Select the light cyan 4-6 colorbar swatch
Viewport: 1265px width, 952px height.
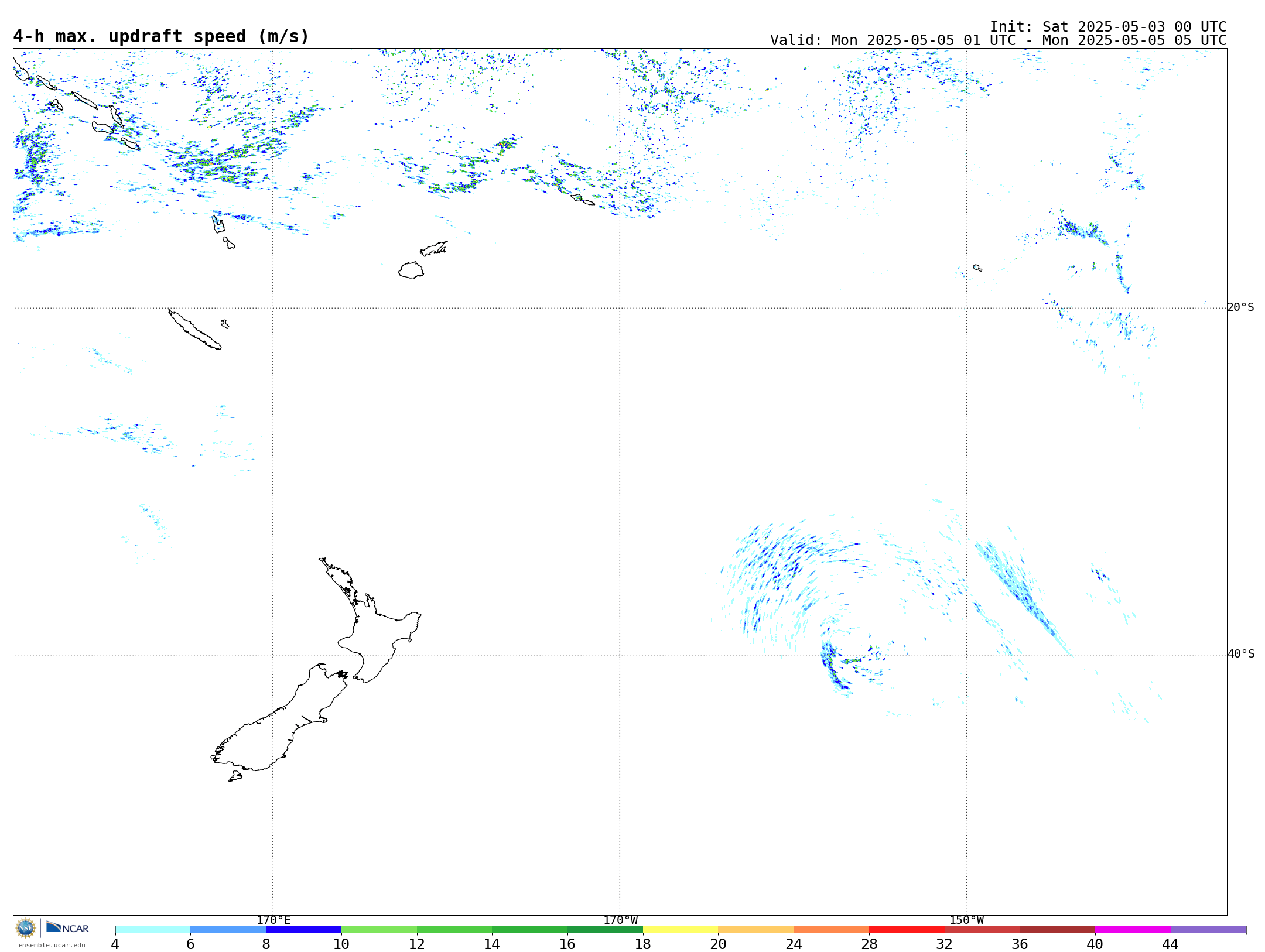(153, 930)
